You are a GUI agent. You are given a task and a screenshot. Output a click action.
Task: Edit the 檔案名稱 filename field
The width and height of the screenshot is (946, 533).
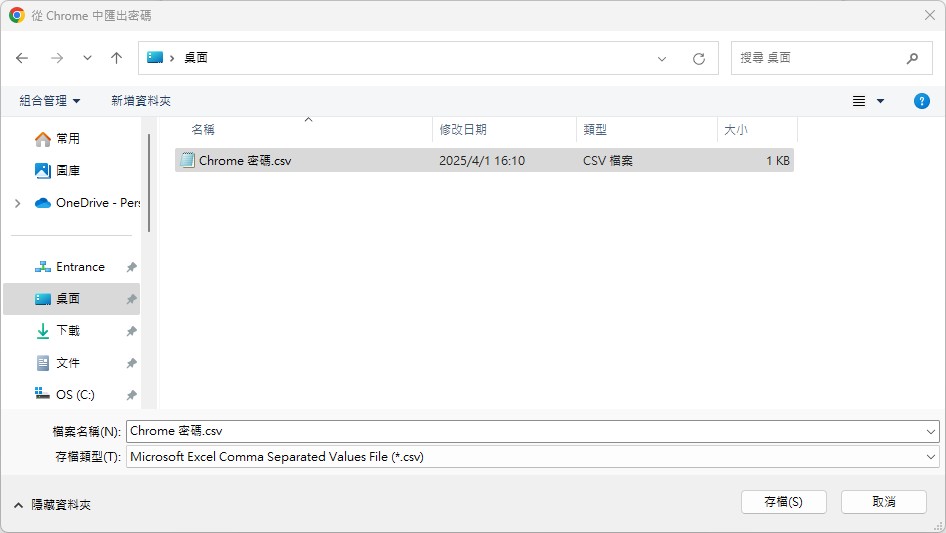pyautogui.click(x=525, y=431)
